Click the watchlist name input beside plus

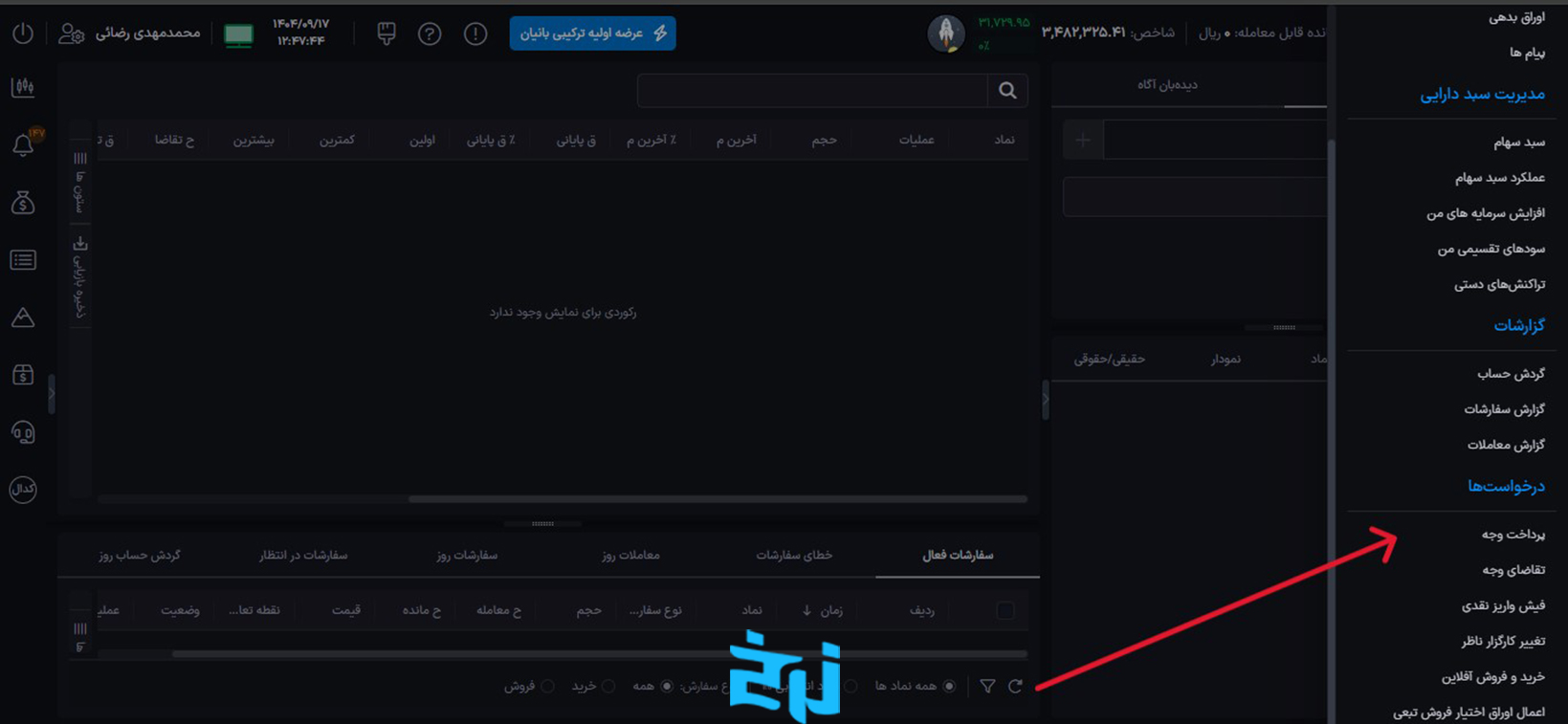1214,141
